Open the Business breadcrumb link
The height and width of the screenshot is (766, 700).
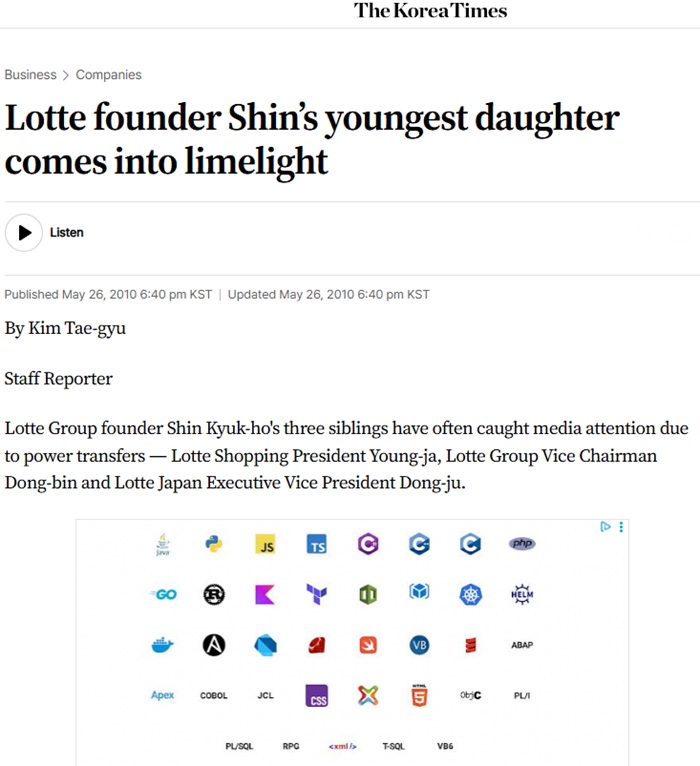click(30, 75)
